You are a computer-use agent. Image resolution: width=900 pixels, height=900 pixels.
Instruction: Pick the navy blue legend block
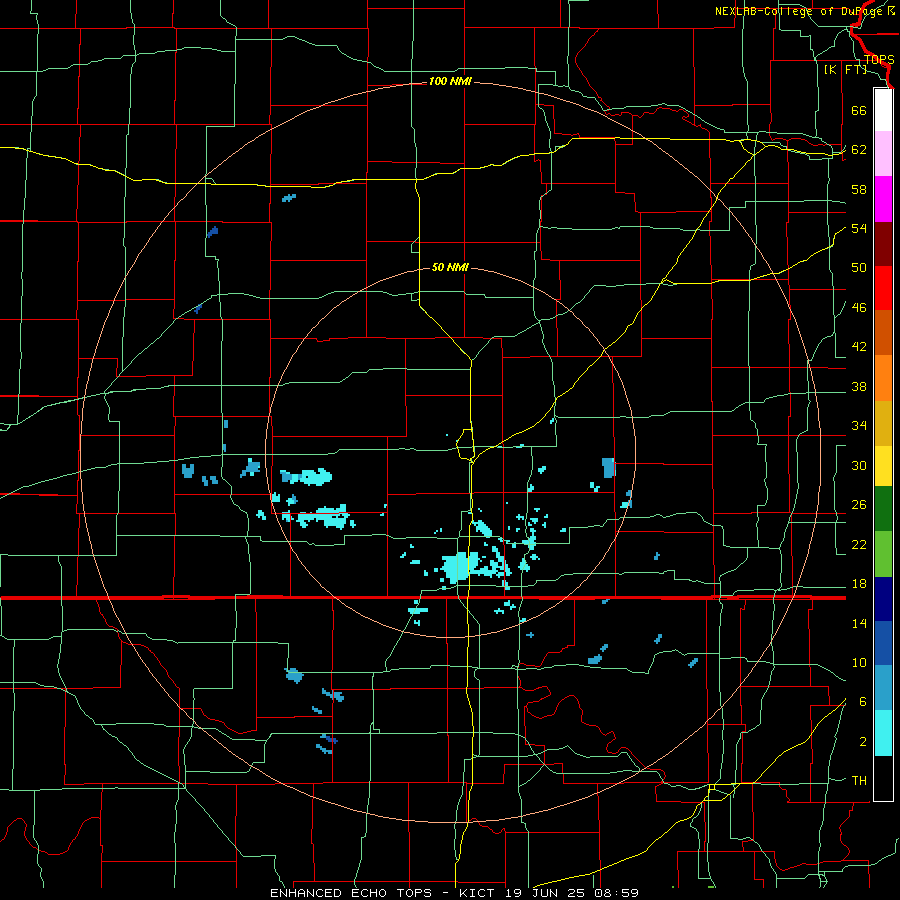tap(883, 599)
